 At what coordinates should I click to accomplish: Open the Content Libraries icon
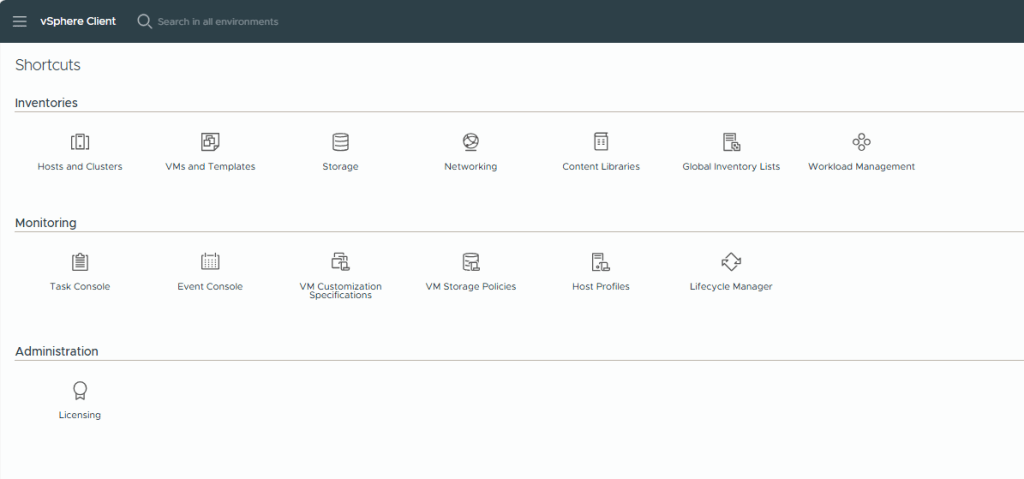tap(601, 142)
